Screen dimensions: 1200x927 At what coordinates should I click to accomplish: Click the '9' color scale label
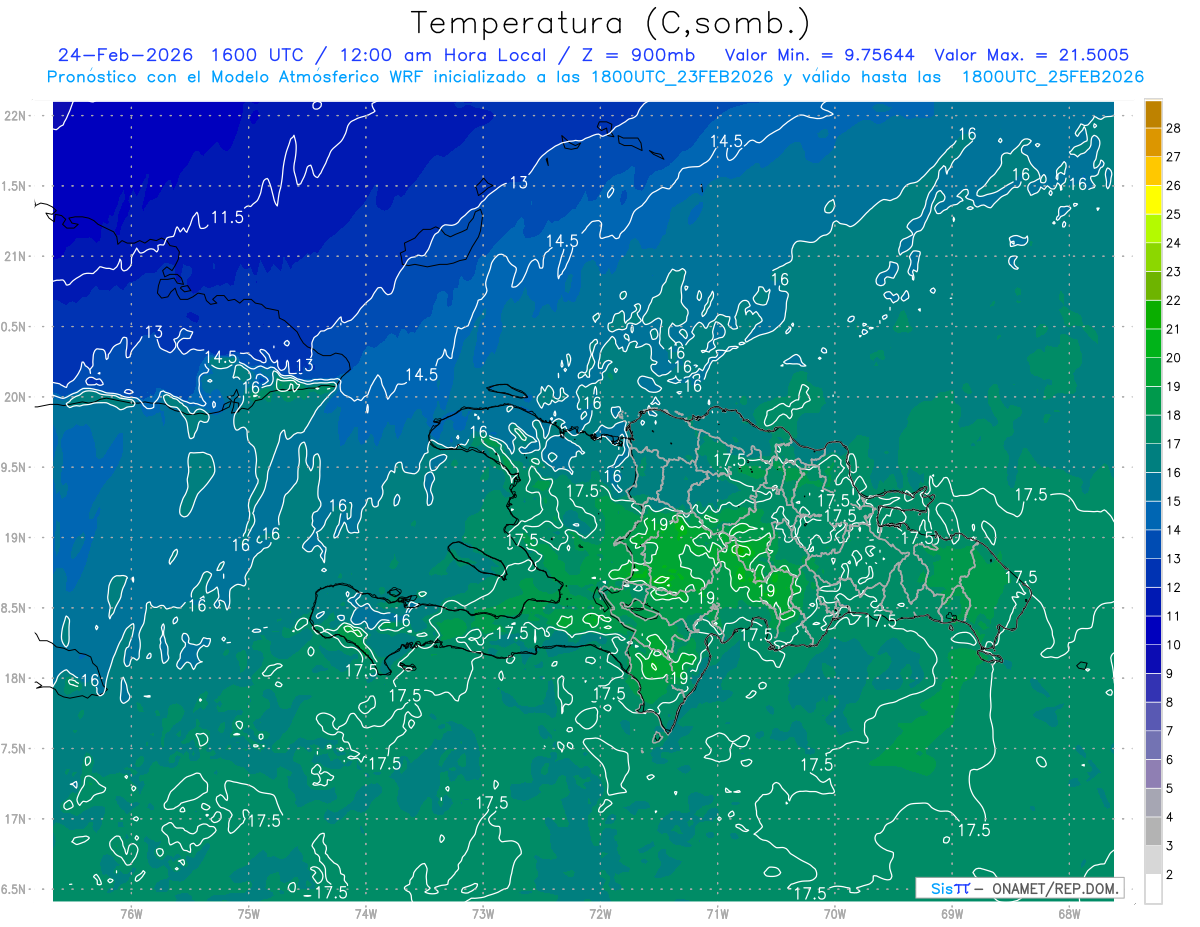point(1171,674)
